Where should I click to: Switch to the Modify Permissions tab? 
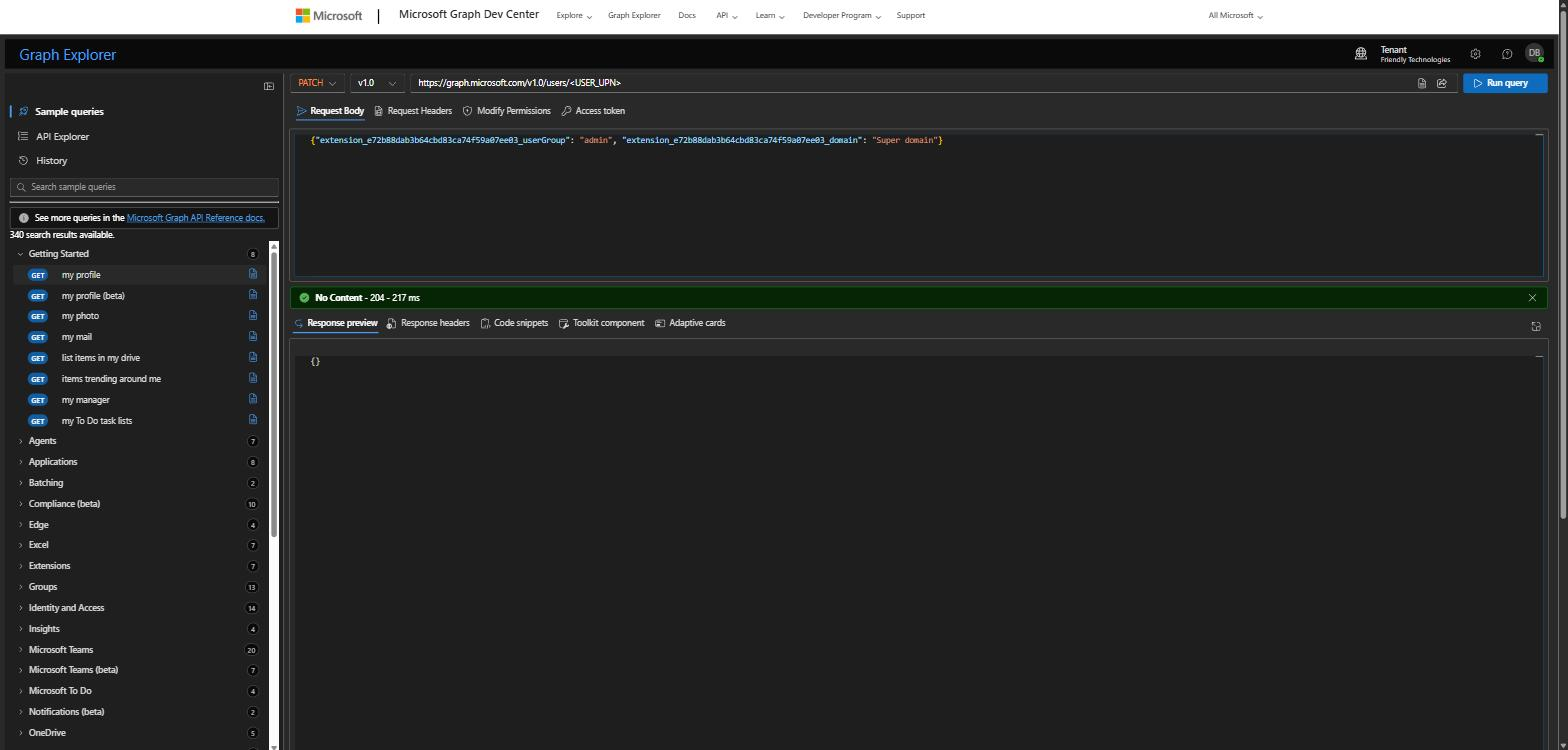[x=507, y=111]
